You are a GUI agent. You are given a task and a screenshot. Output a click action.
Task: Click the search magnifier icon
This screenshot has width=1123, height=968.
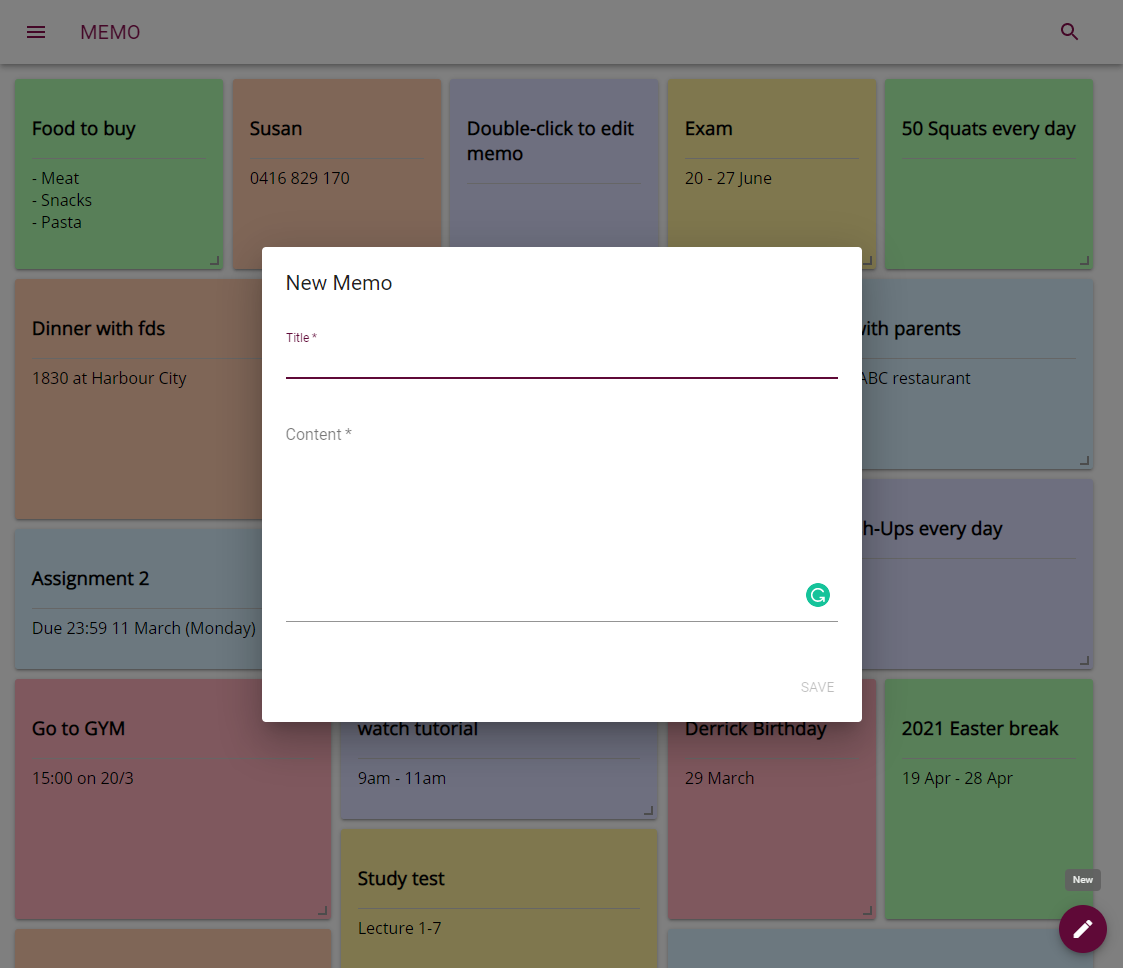[1069, 32]
